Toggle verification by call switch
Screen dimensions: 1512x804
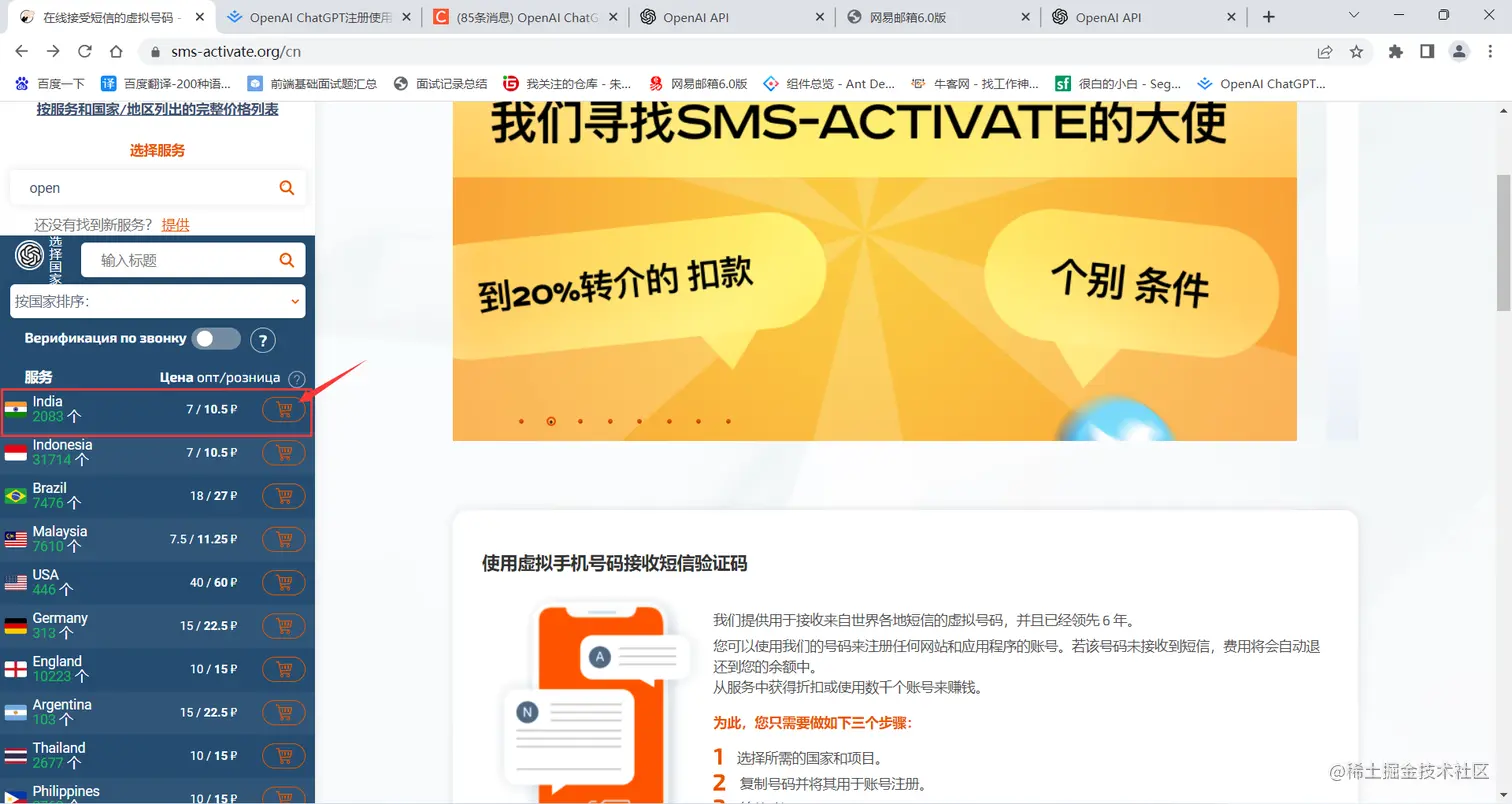(x=217, y=339)
